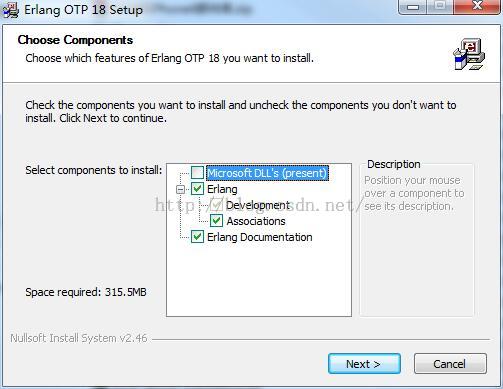Minimize the Erlang OTP 18 Setup window
The height and width of the screenshot is (389, 503).
coord(412,7)
